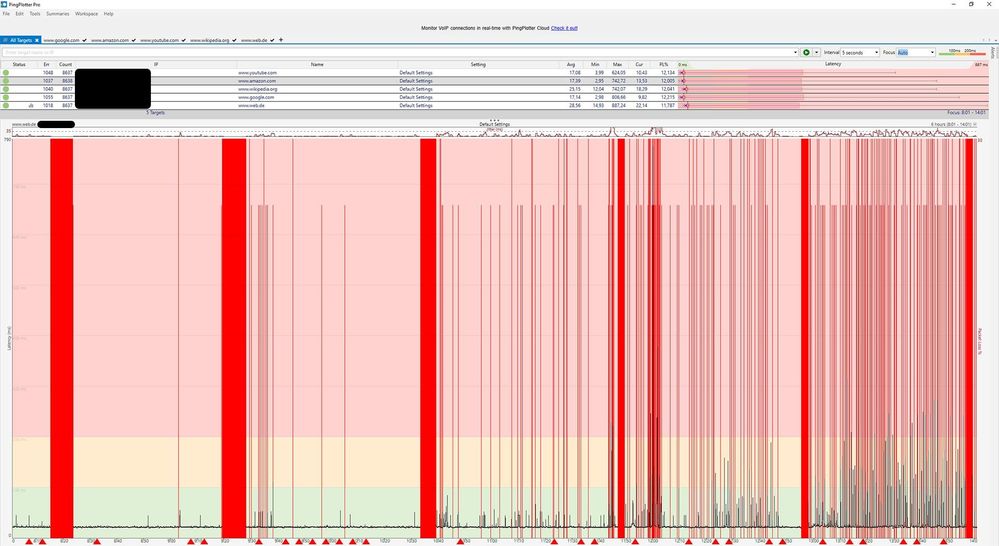Click the PL% value 12,215 for www.google.com
Viewport: 999px width, 546px height.
pyautogui.click(x=667, y=97)
